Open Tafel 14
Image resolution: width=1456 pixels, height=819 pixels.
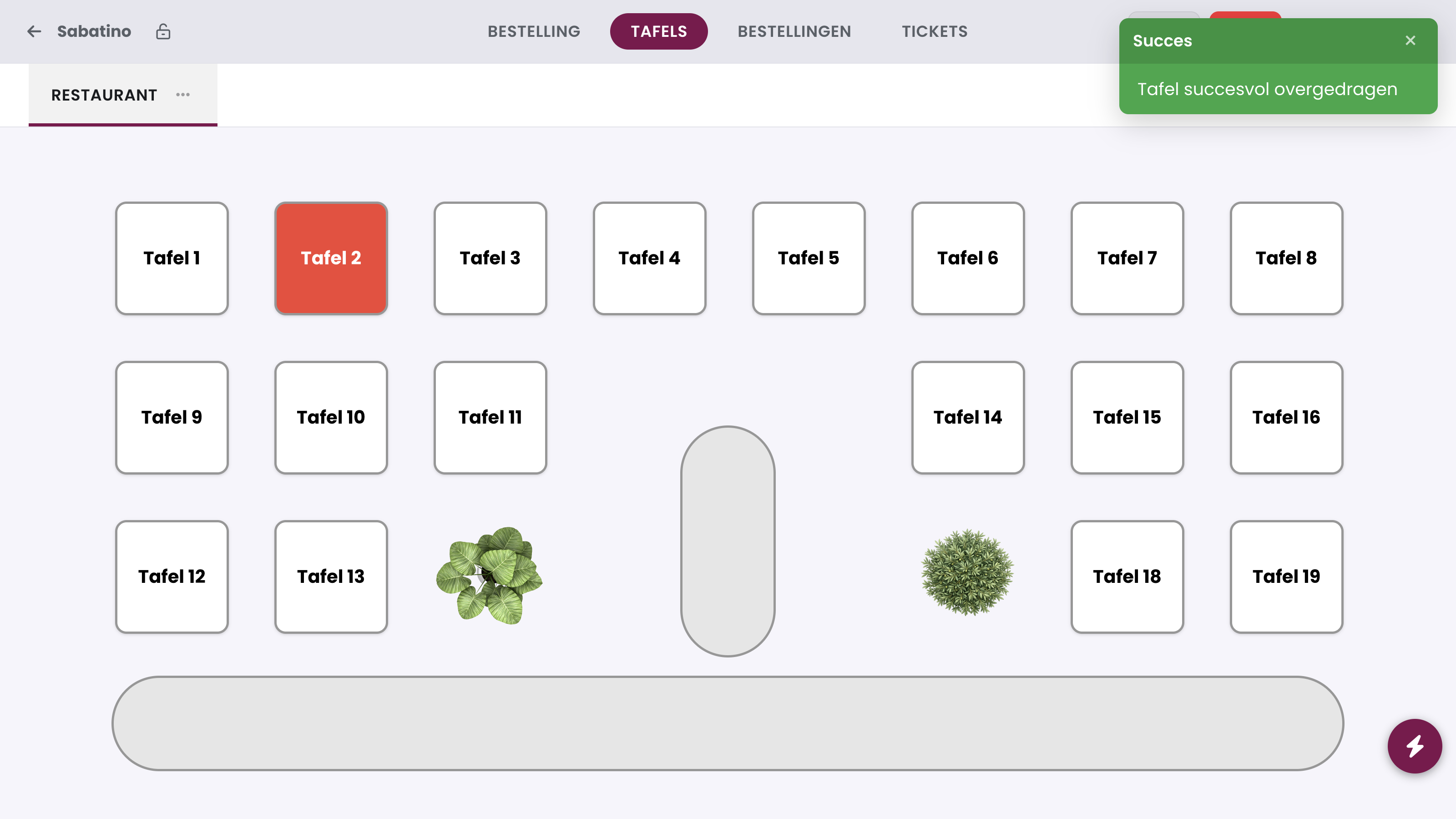click(968, 418)
